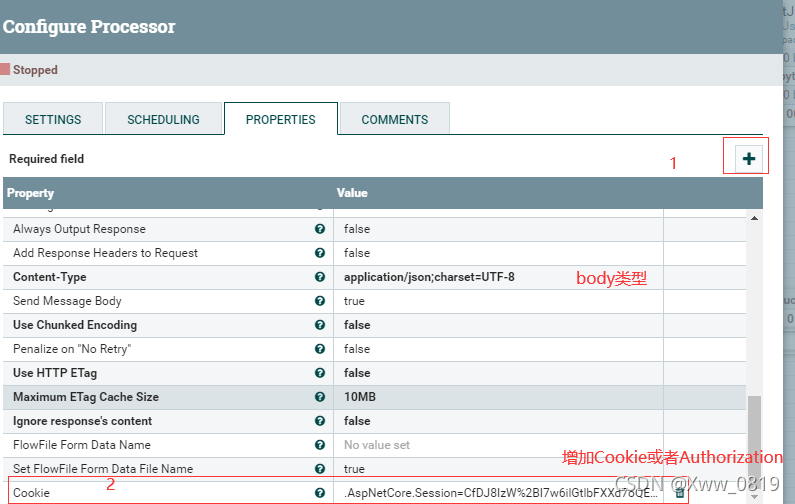795x504 pixels.
Task: Edit Maximum ETag Cache Size value 10MB
Action: 498,397
